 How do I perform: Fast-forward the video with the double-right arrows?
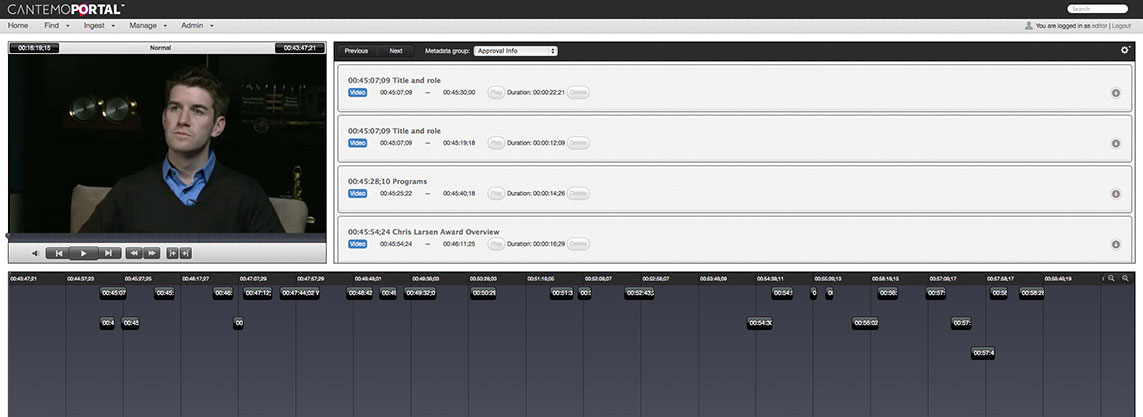(x=152, y=253)
